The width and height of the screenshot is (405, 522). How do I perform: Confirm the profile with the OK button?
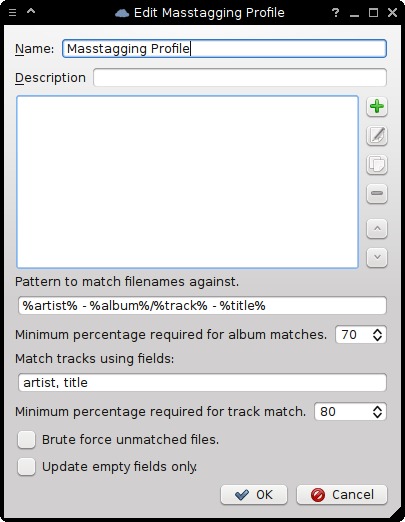click(254, 495)
